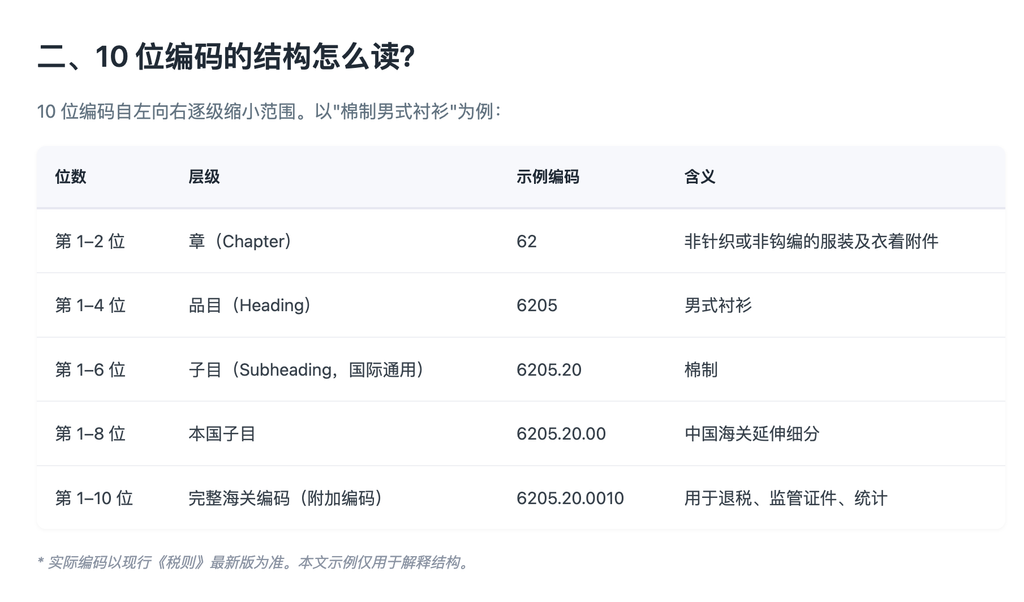Click example code 6205.20

click(549, 370)
